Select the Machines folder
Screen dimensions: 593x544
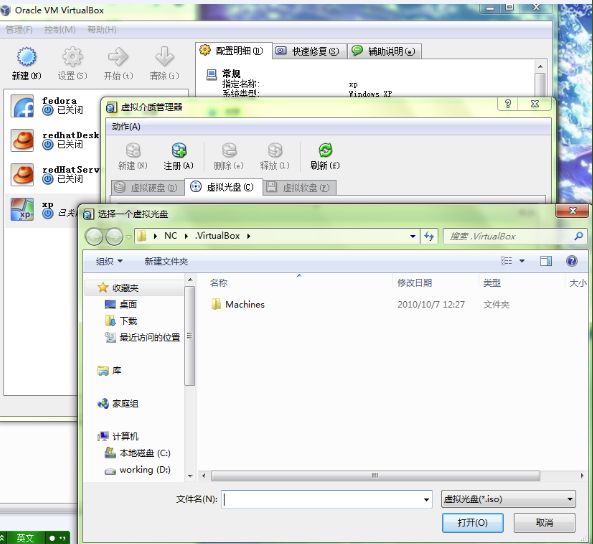click(x=238, y=305)
